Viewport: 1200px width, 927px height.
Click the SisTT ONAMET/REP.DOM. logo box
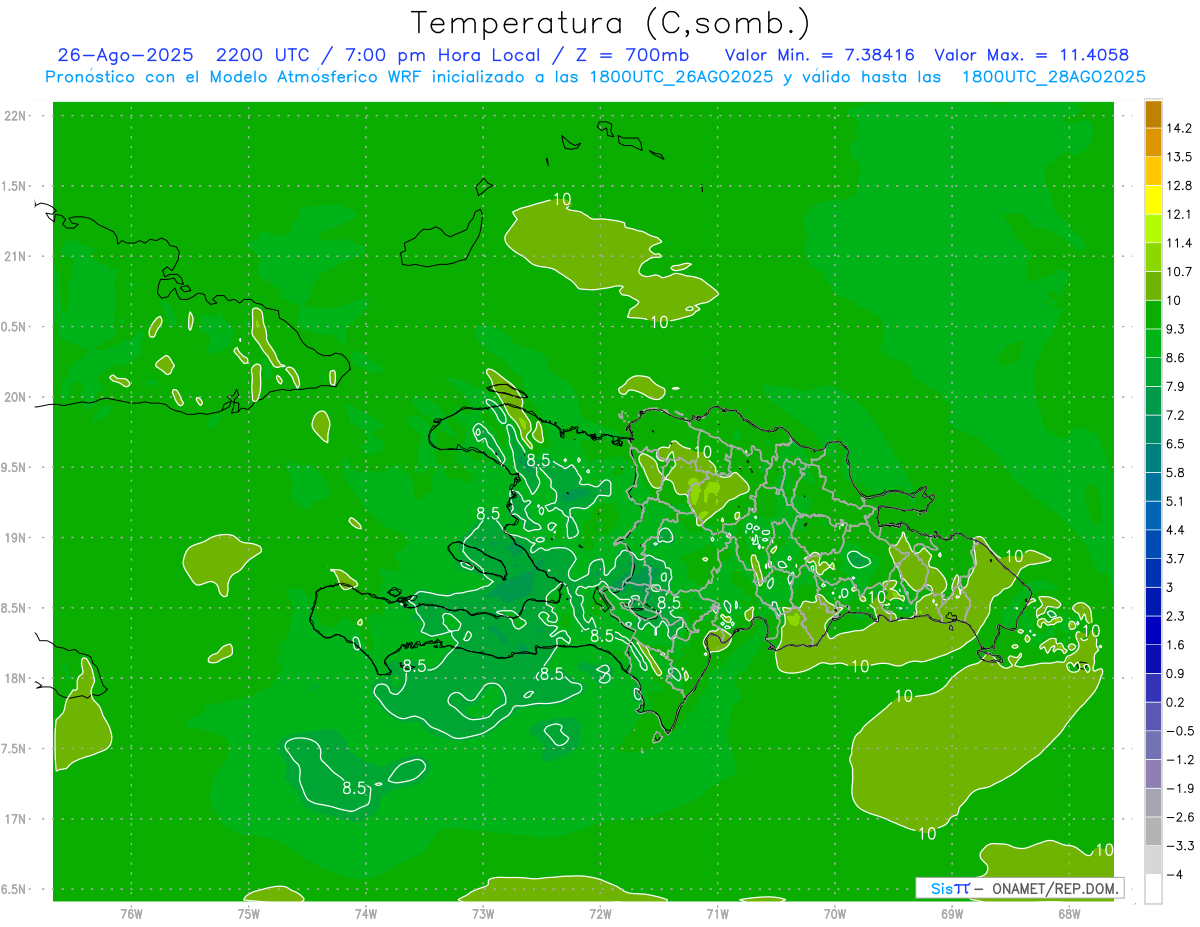pyautogui.click(x=1019, y=888)
